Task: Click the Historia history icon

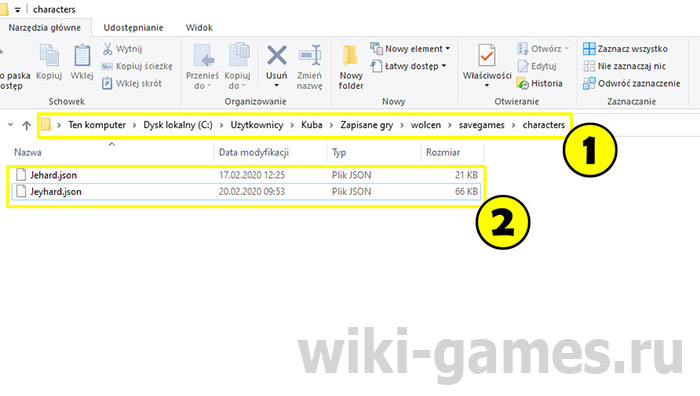Action: pos(522,83)
